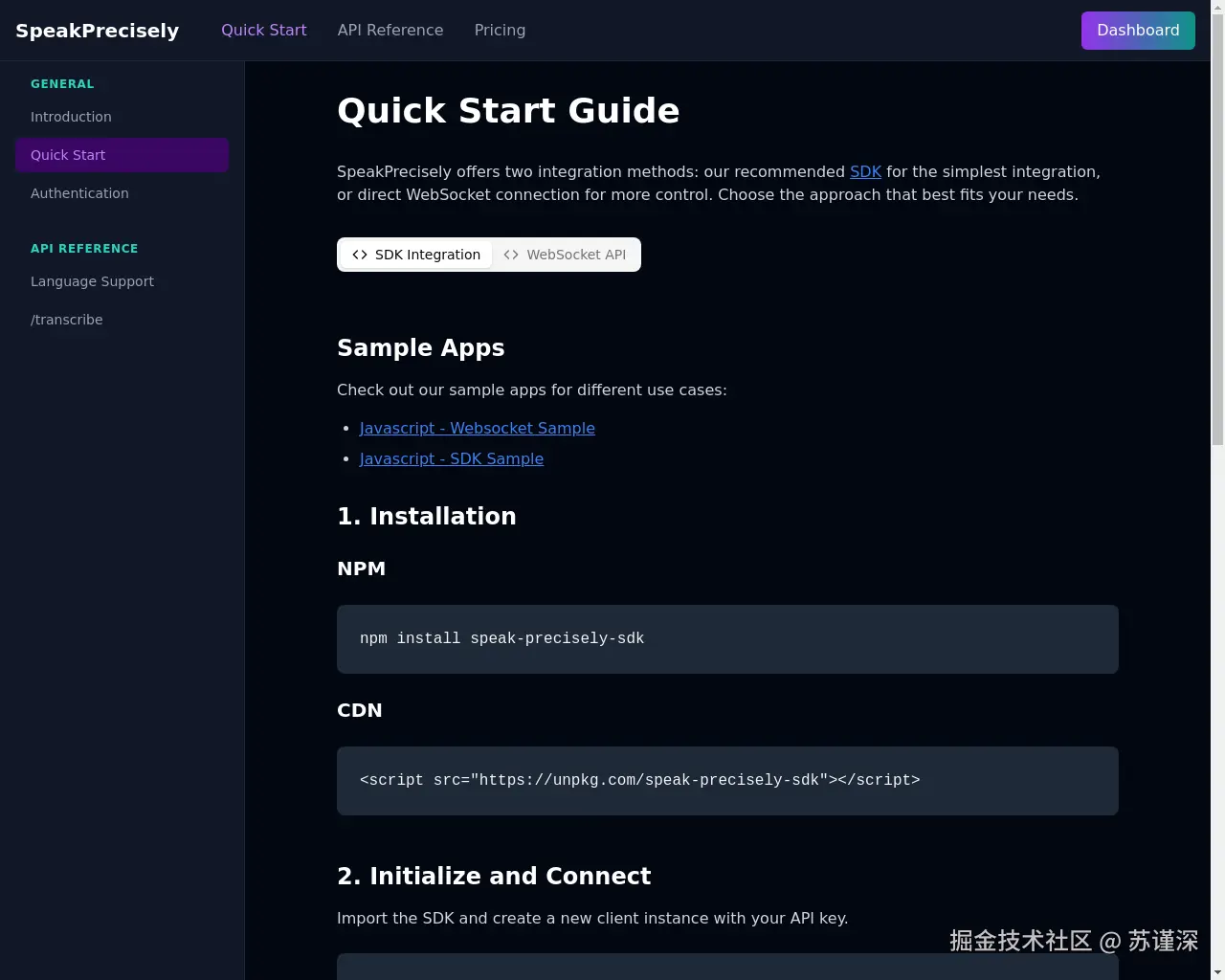Open the Quick Start menu item in top navigation

[x=263, y=30]
